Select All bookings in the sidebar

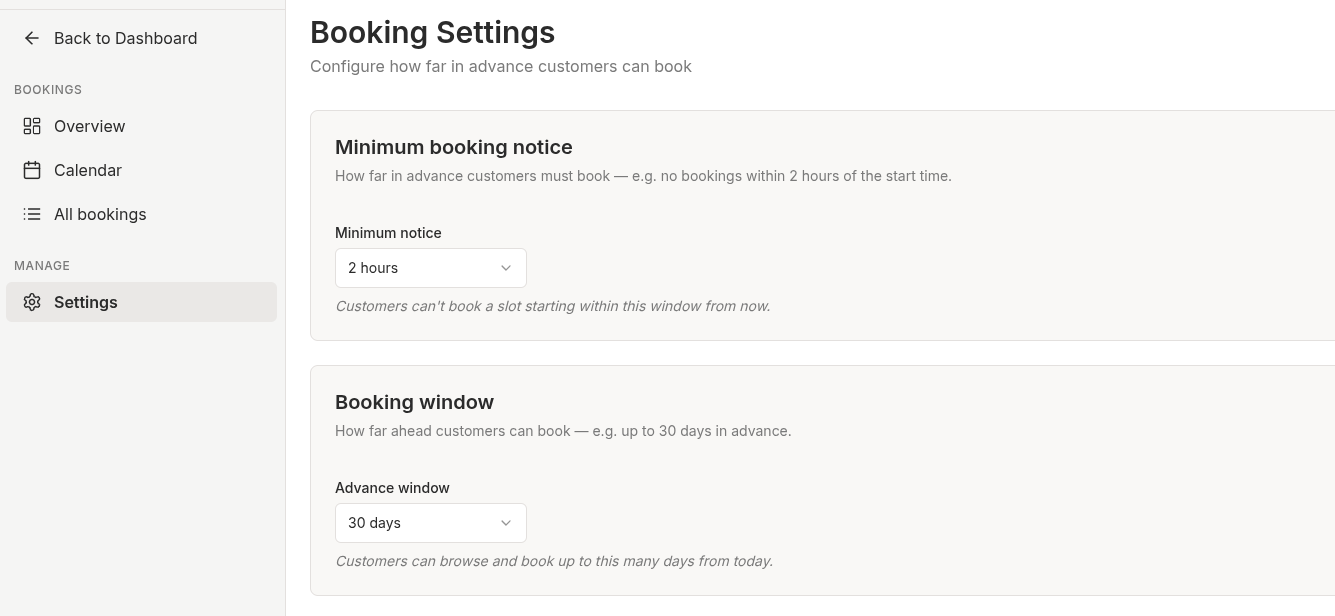point(141,214)
